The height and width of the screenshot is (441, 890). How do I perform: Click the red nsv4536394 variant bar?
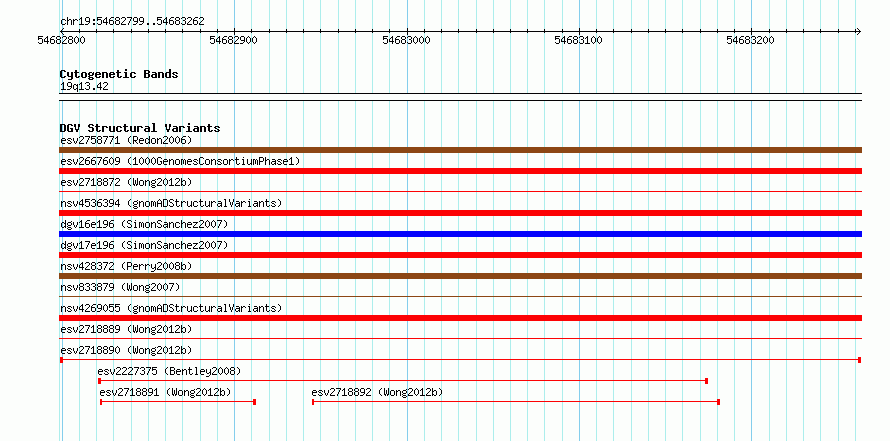click(x=460, y=213)
